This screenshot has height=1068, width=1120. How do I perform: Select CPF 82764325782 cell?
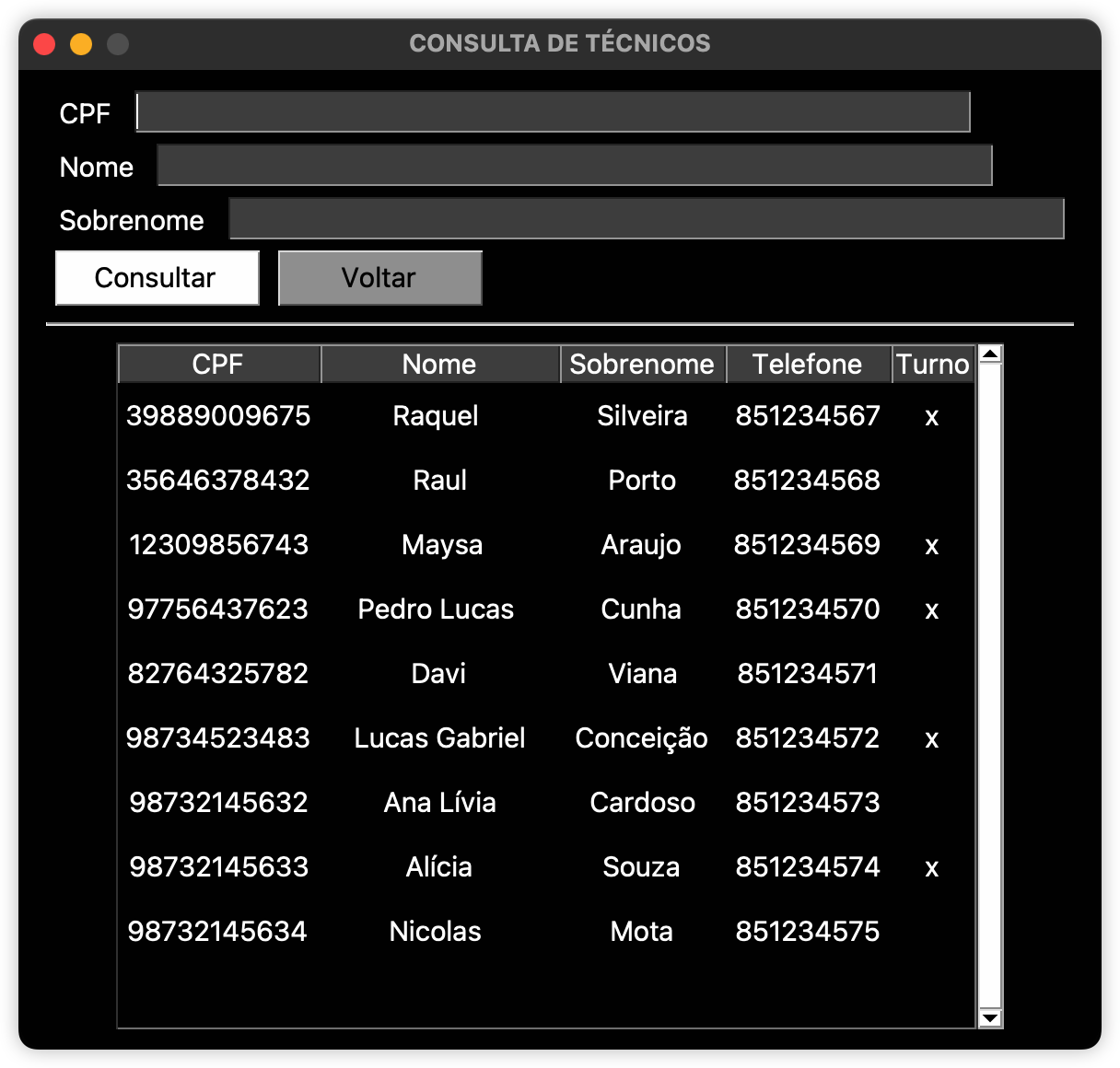pos(218,674)
